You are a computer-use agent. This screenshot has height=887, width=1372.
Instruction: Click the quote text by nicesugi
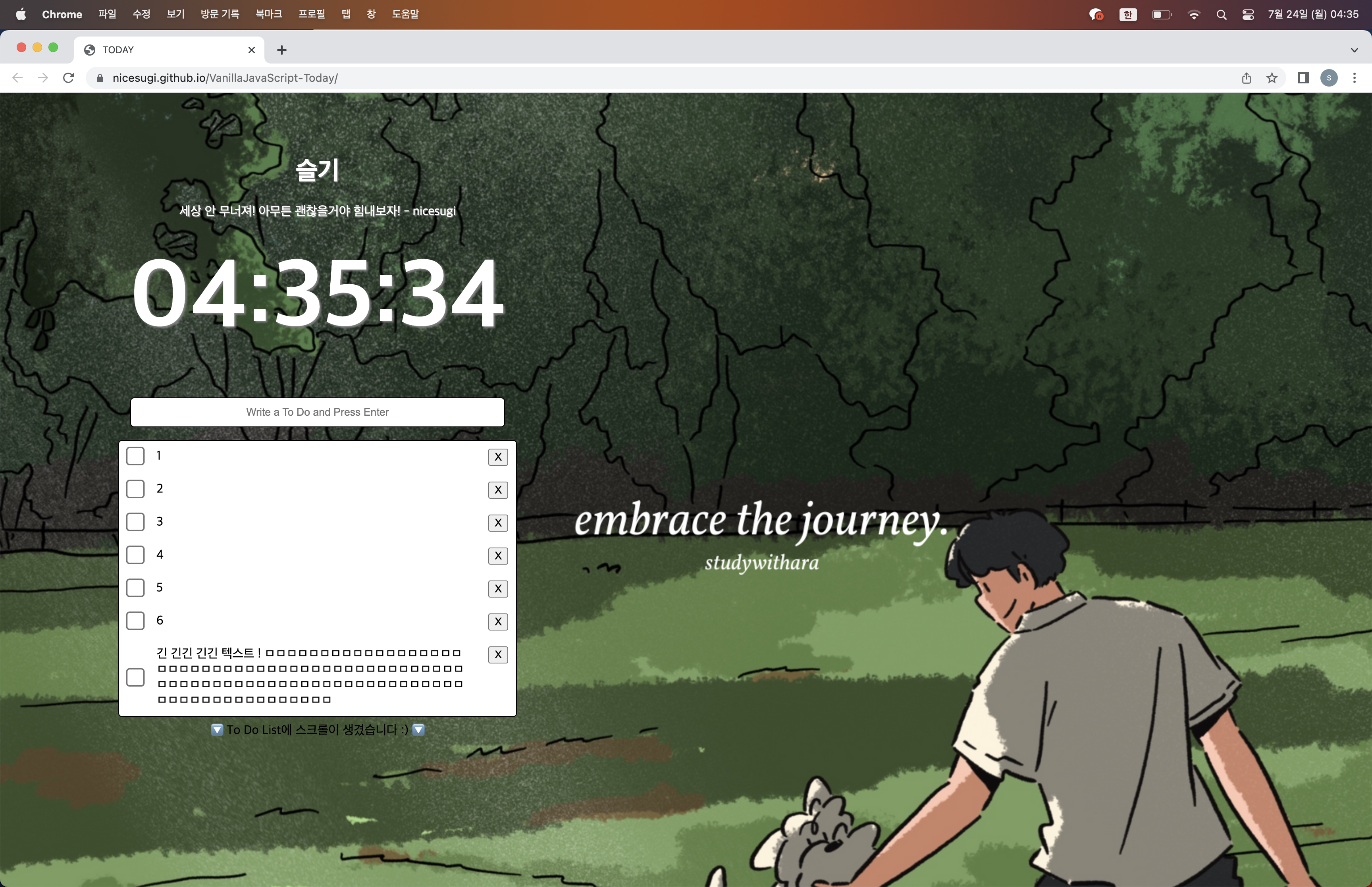point(317,211)
